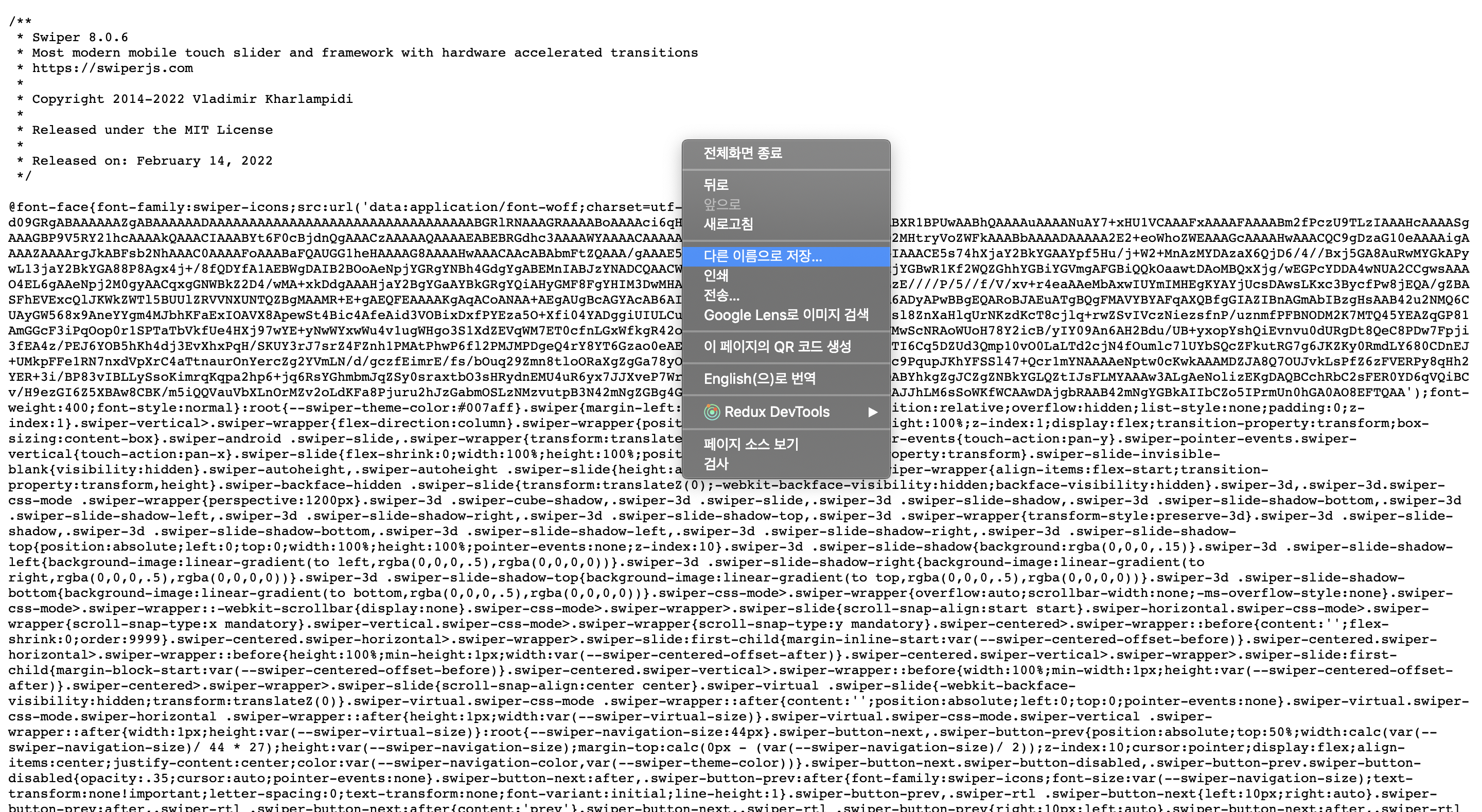The image size is (1482, 812).
Task: Select 뒤로 to go back
Action: [716, 185]
